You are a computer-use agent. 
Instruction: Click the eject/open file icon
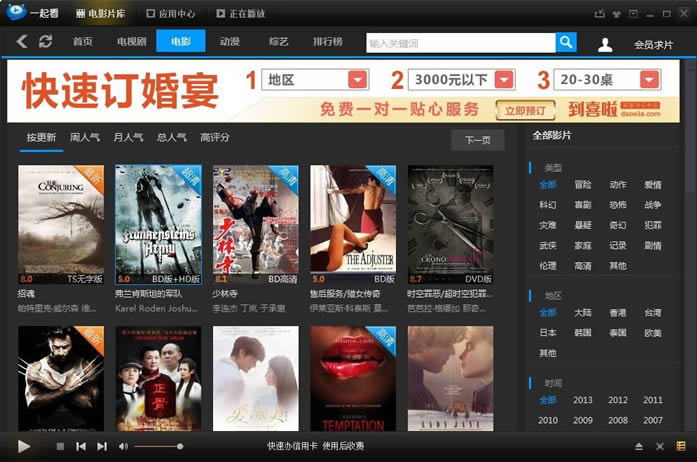point(639,446)
